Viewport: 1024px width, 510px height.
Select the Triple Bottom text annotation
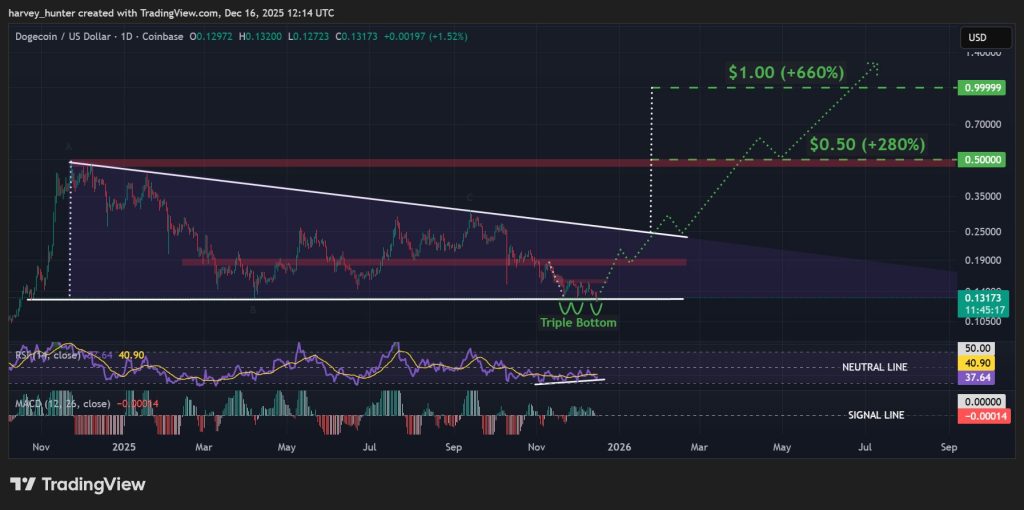[578, 323]
